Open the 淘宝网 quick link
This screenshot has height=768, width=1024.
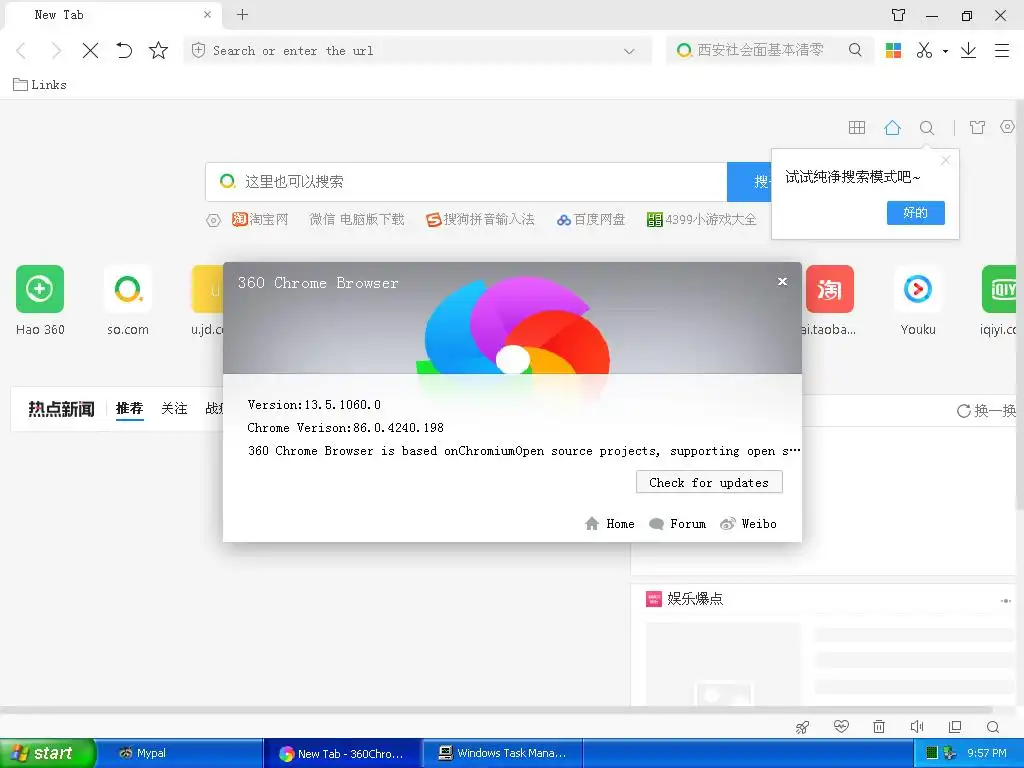pyautogui.click(x=260, y=219)
